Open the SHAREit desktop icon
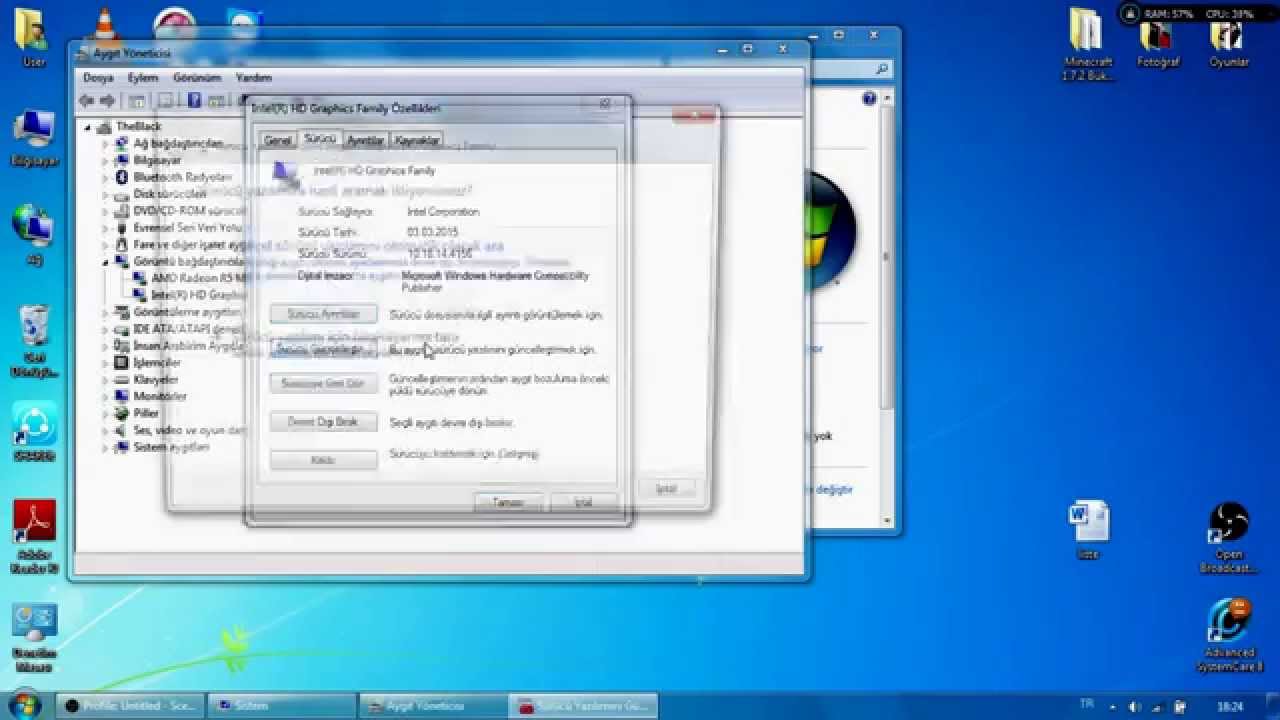The width and height of the screenshot is (1280, 720). click(x=34, y=432)
